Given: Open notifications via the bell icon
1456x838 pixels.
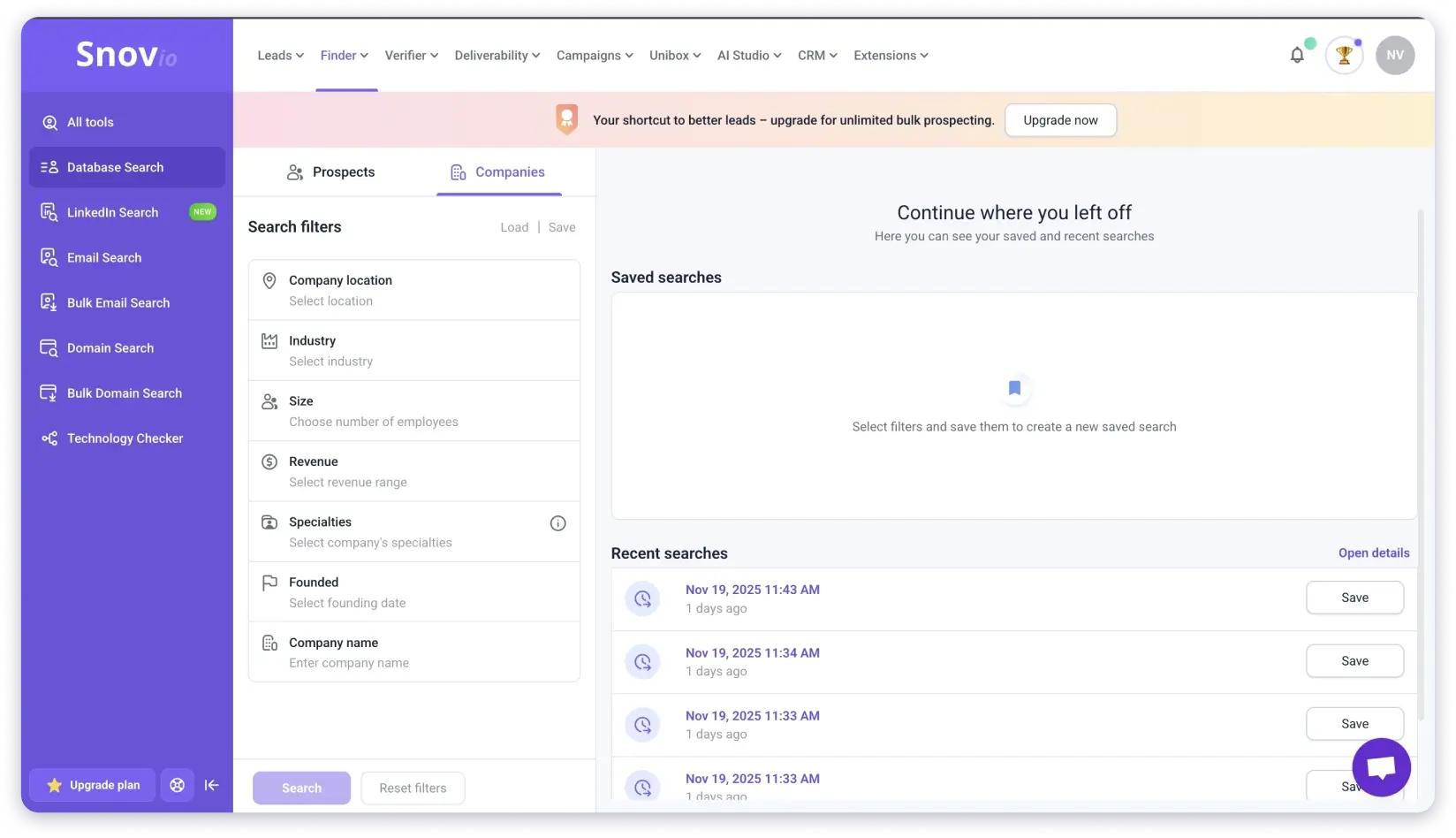Looking at the screenshot, I should (1296, 55).
